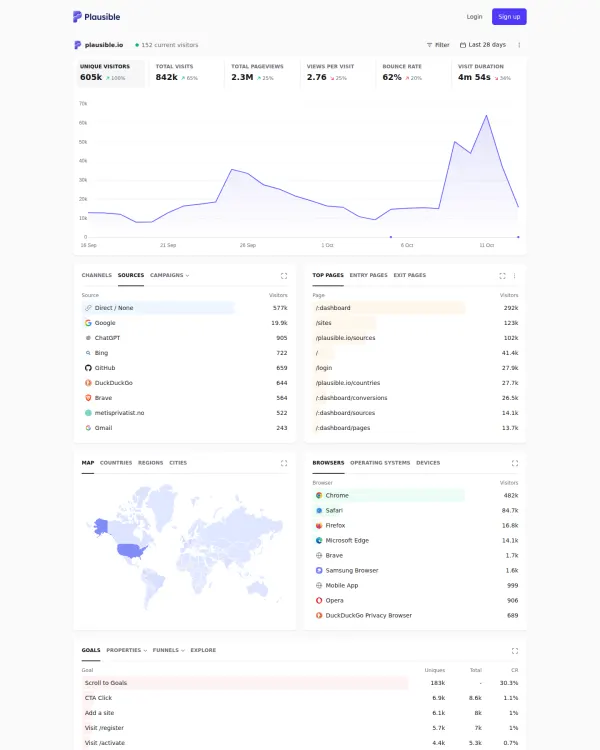
Task: Open the Campaigns dropdown
Action: click(x=169, y=276)
